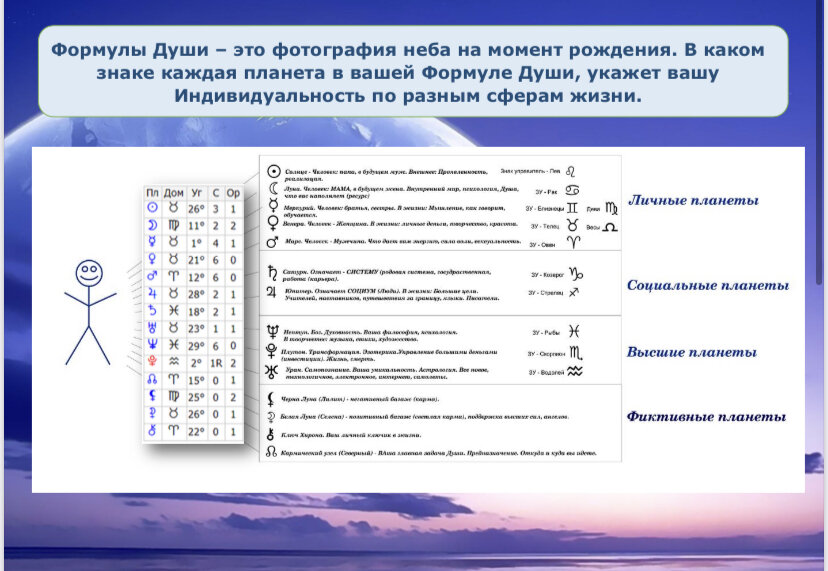Click the Pluto symbol in the legend panel
Image resolution: width=828 pixels, height=571 pixels.
(271, 351)
